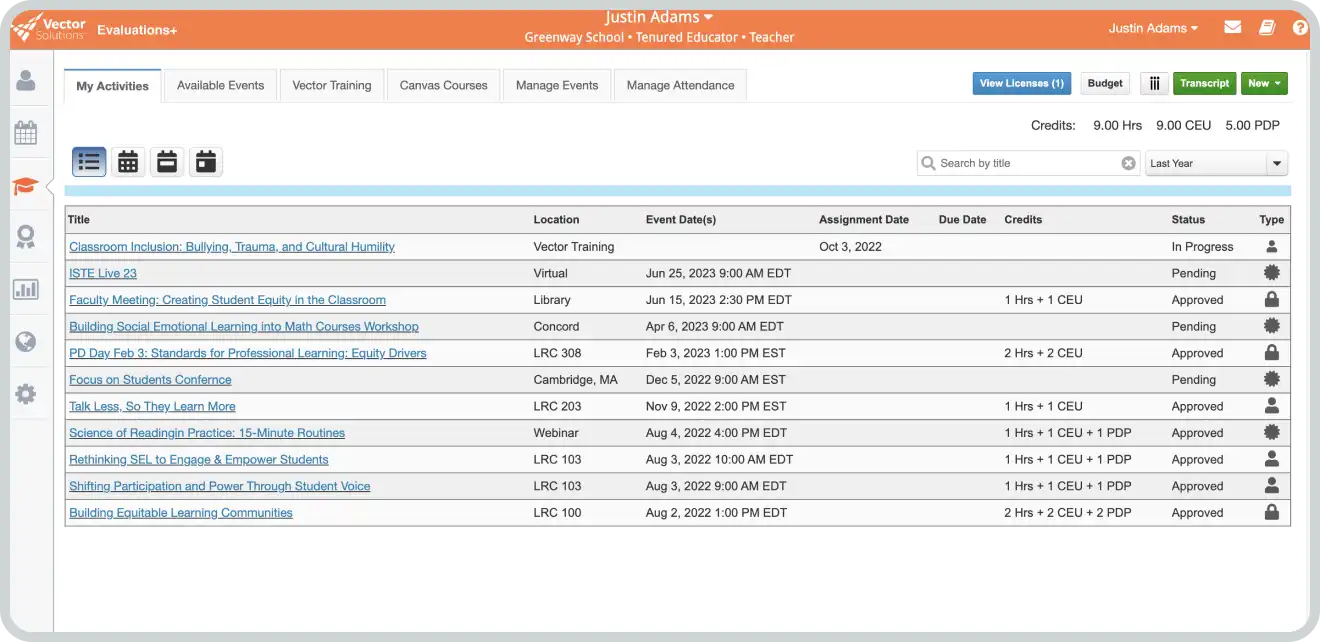Click the View Licenses (1) button
This screenshot has height=642, width=1320.
[1021, 84]
